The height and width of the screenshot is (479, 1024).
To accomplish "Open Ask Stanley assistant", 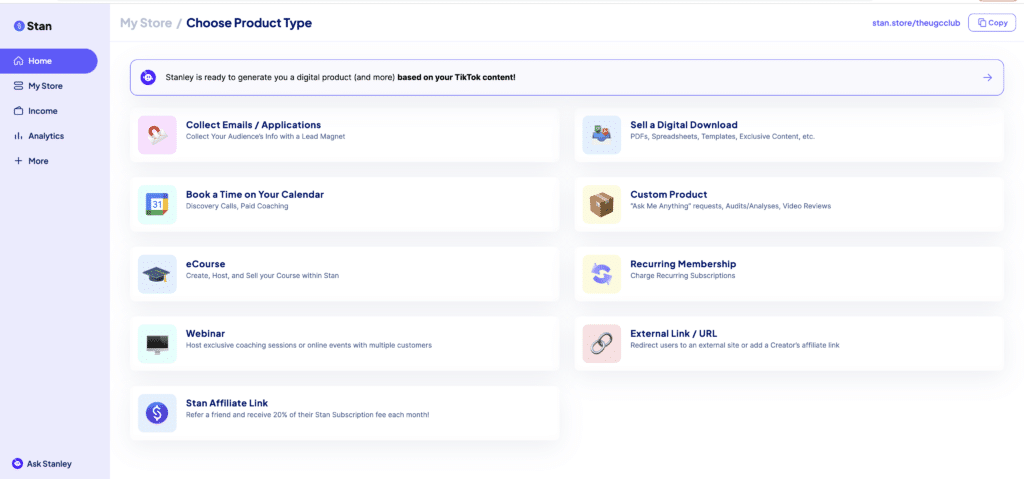I will (42, 463).
